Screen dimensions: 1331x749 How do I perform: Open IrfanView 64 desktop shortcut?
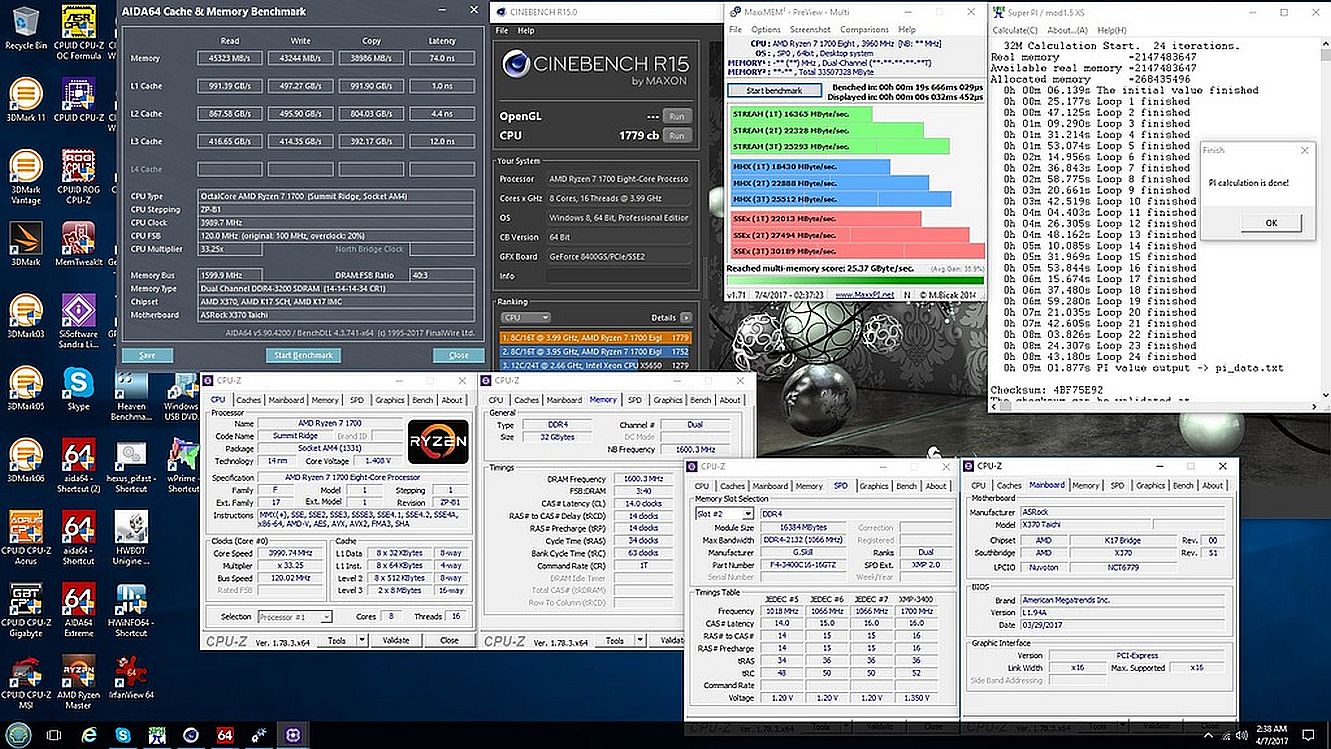coord(131,677)
